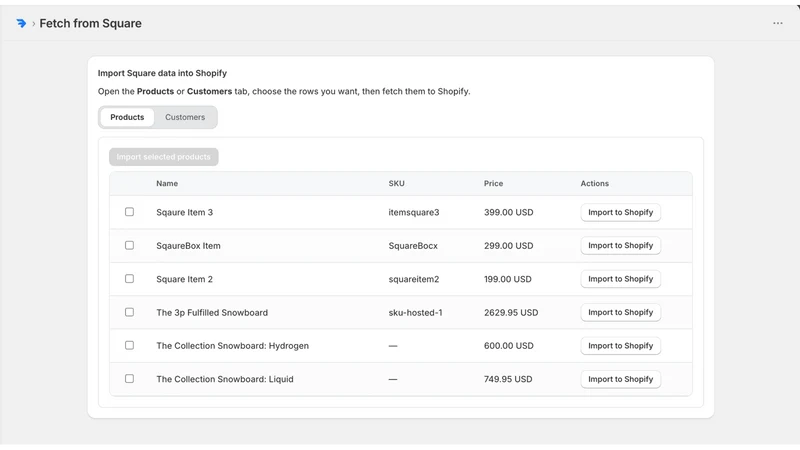Check the SqaureBox Item checkbox
800x450 pixels.
point(130,245)
